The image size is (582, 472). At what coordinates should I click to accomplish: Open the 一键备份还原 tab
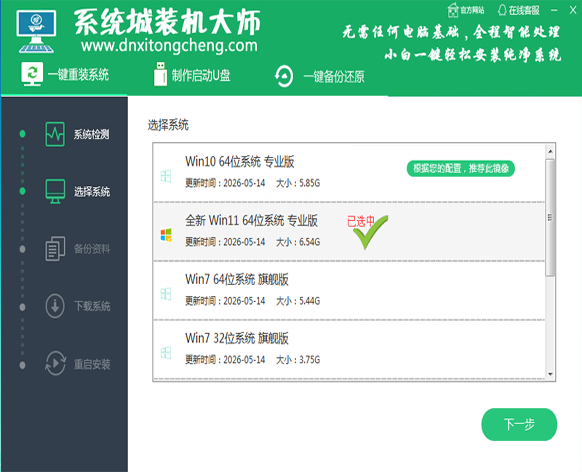320,76
